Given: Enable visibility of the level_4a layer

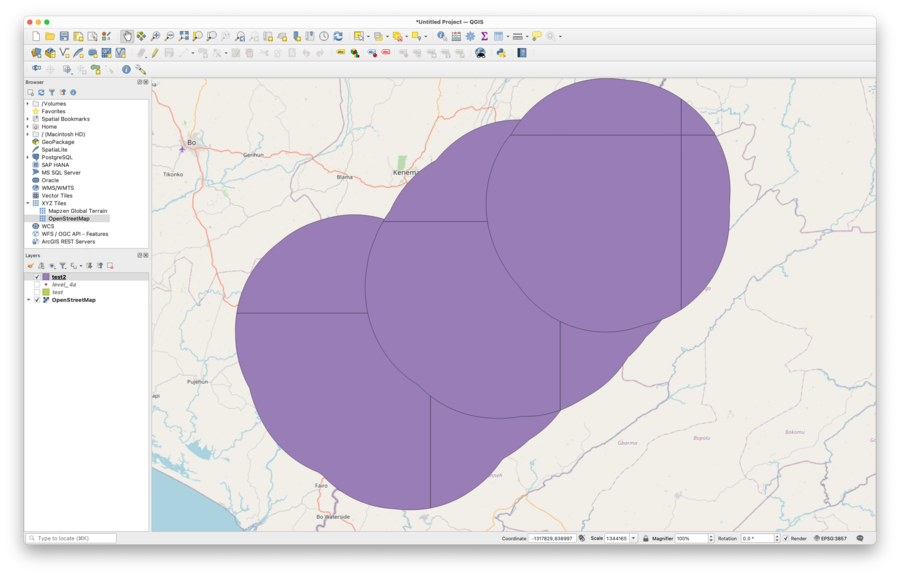Looking at the screenshot, I should [x=37, y=285].
